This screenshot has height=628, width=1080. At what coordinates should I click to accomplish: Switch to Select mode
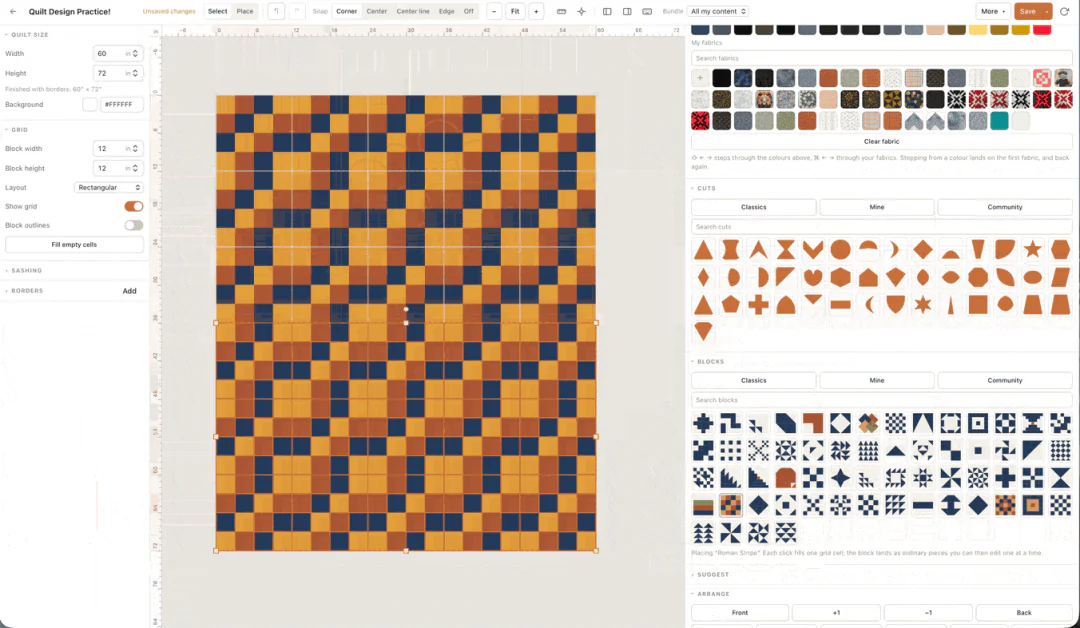[x=218, y=11]
